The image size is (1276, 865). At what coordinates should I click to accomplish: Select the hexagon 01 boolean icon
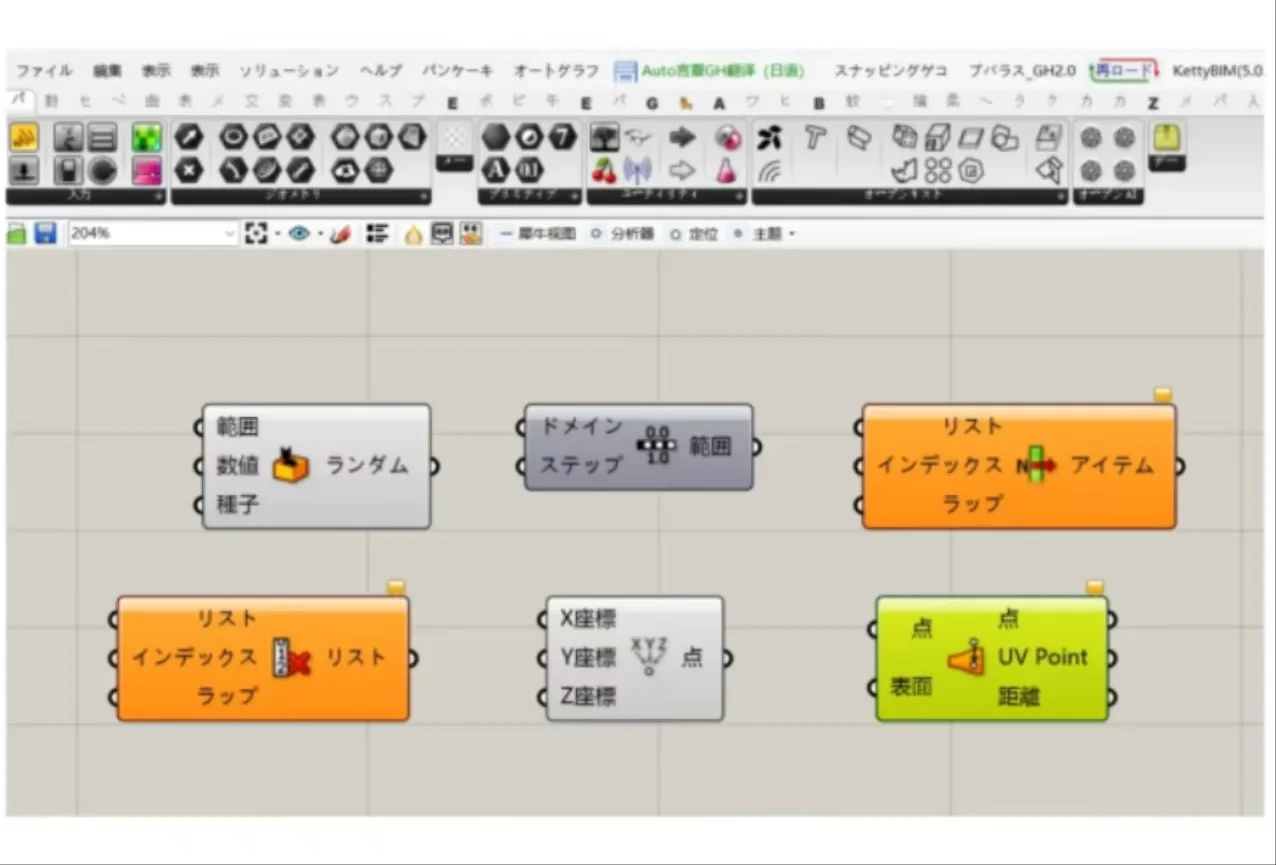coord(529,171)
